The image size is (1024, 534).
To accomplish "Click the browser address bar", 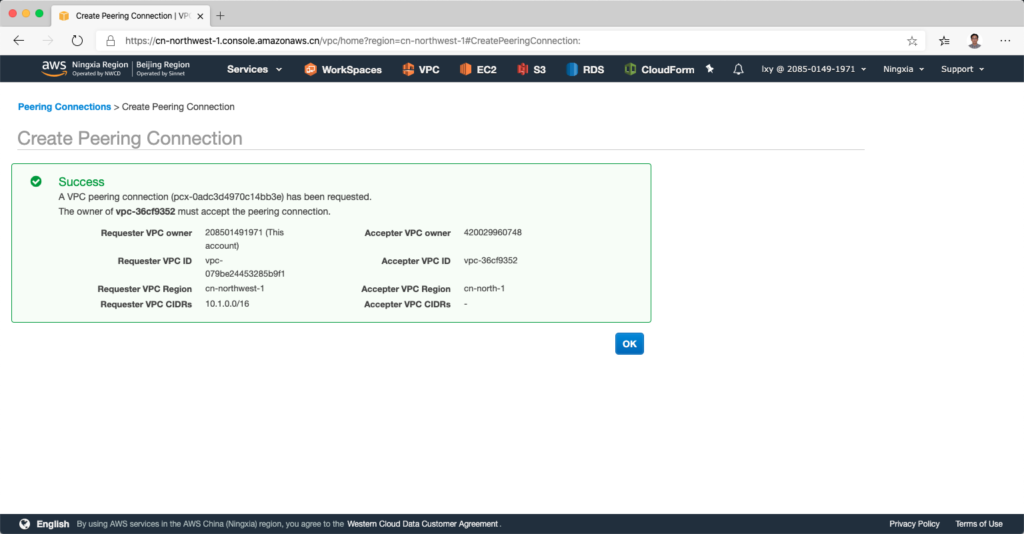I will pyautogui.click(x=500, y=41).
